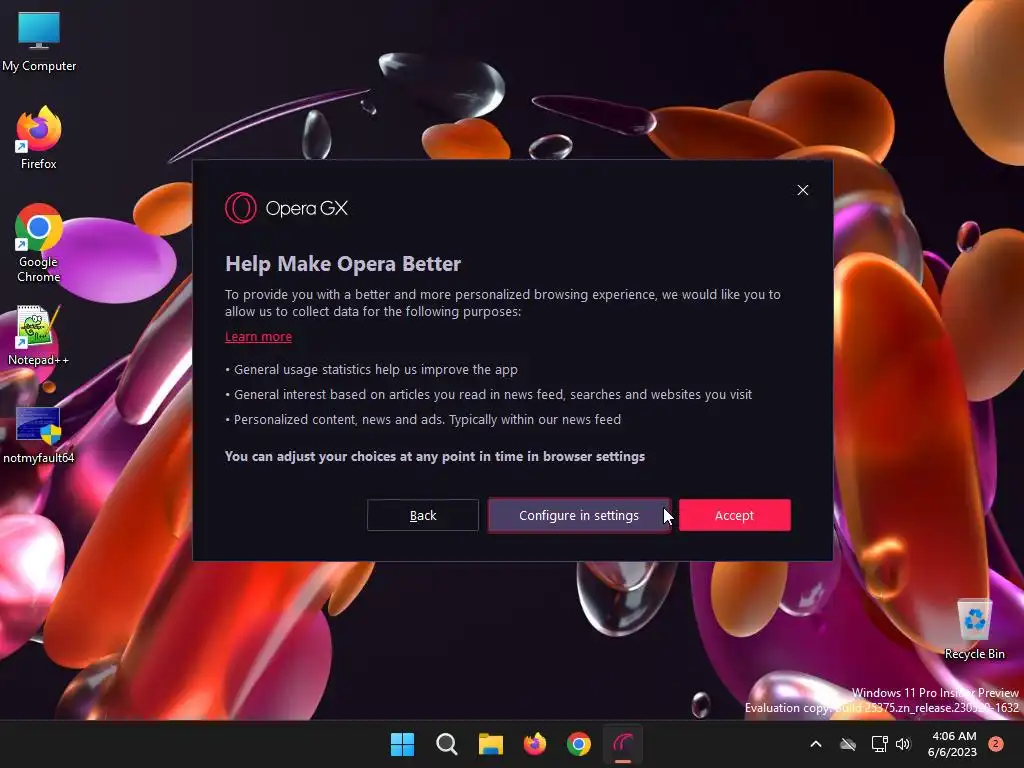
Task: Click the Opera GX logo in dialog
Action: click(x=287, y=208)
